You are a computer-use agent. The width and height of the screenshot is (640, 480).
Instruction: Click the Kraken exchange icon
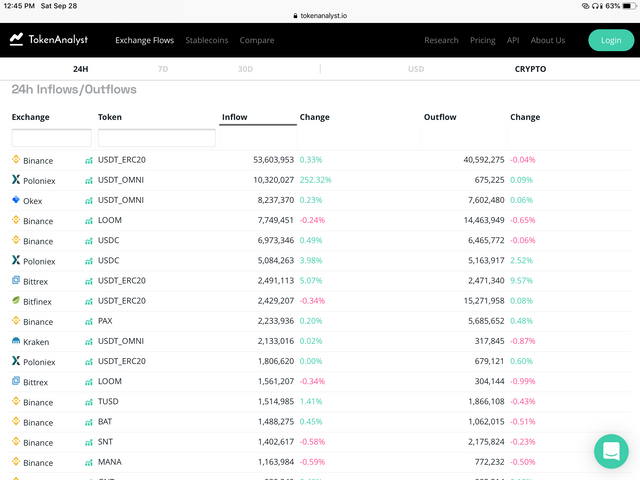[16, 342]
